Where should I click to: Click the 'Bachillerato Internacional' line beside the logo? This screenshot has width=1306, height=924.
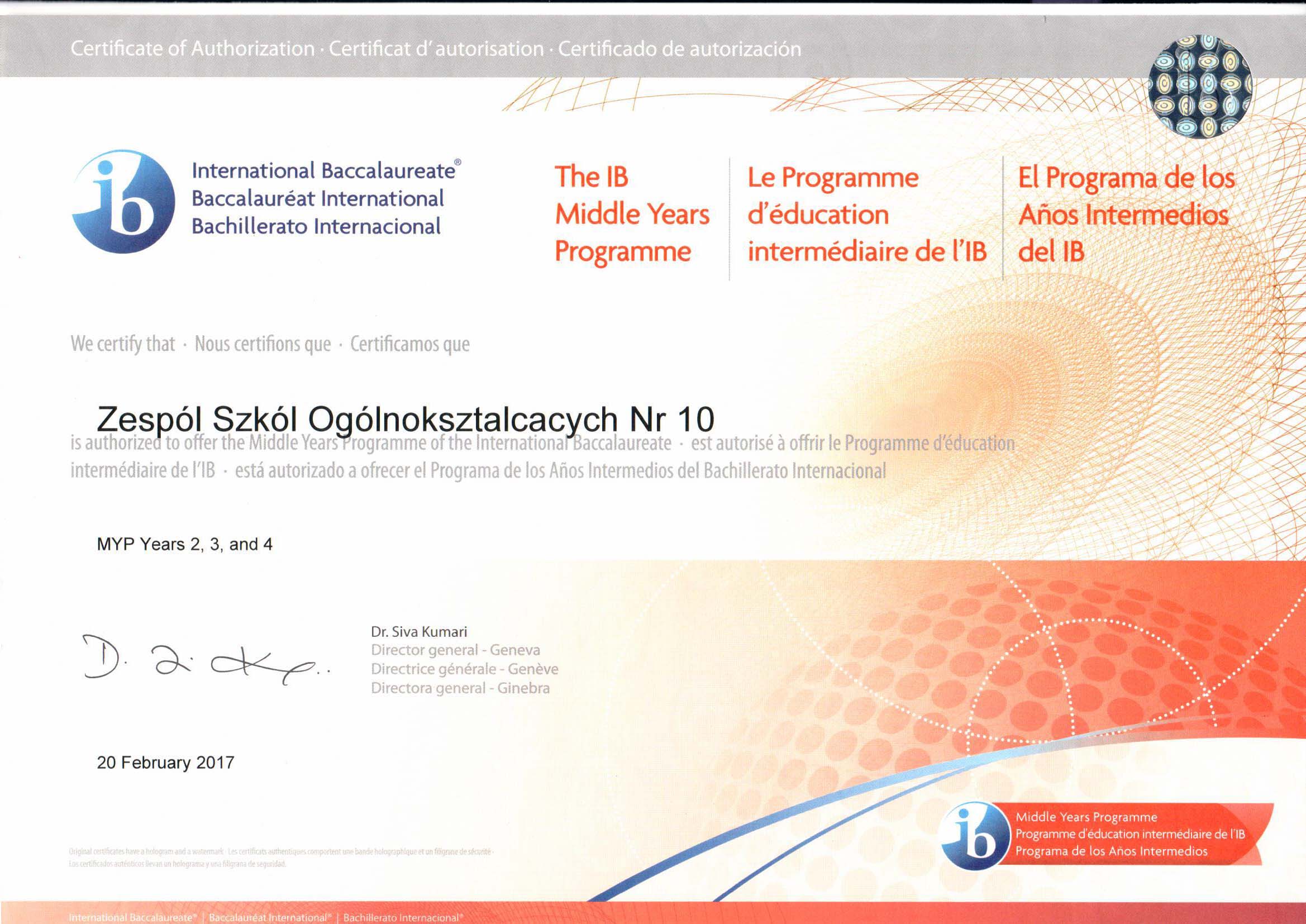(x=316, y=226)
